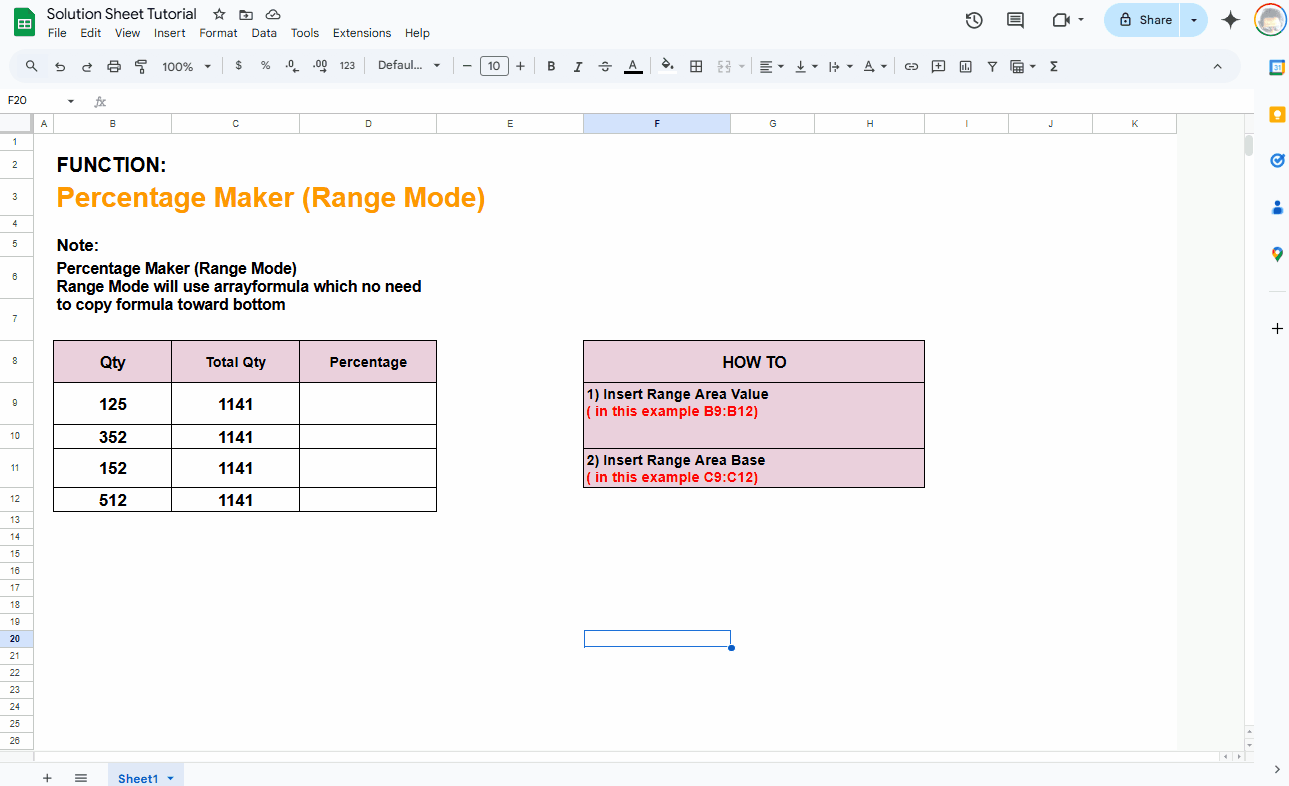Screen dimensions: 1289x786
Task: Open all comments panel
Action: coord(1015,20)
